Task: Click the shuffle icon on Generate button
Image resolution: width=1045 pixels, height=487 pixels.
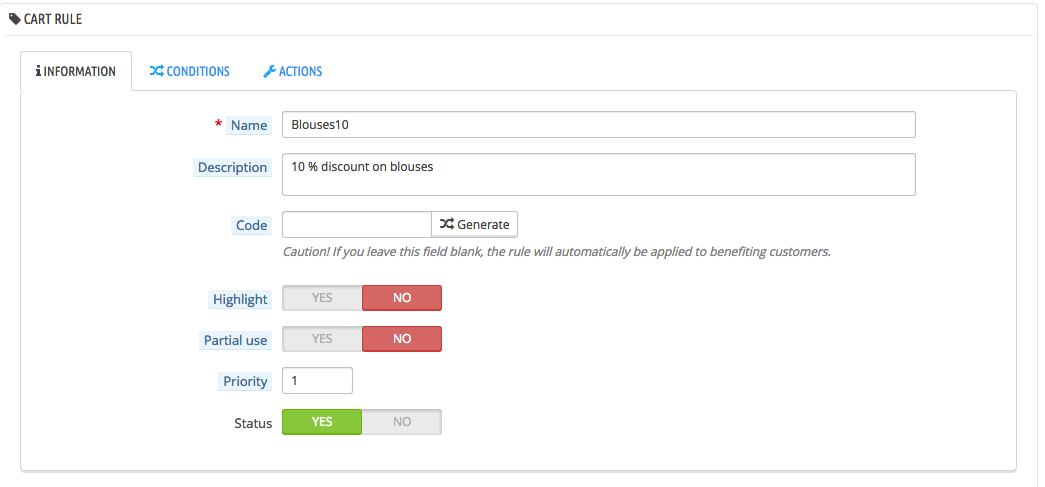Action: [447, 225]
